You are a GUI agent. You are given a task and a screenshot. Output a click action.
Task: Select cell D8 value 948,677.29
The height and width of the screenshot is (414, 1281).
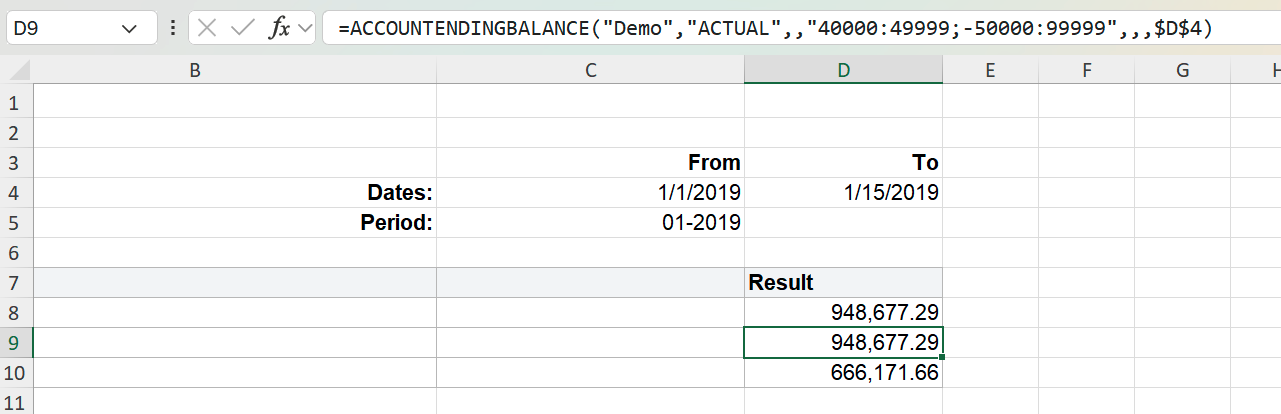[843, 312]
